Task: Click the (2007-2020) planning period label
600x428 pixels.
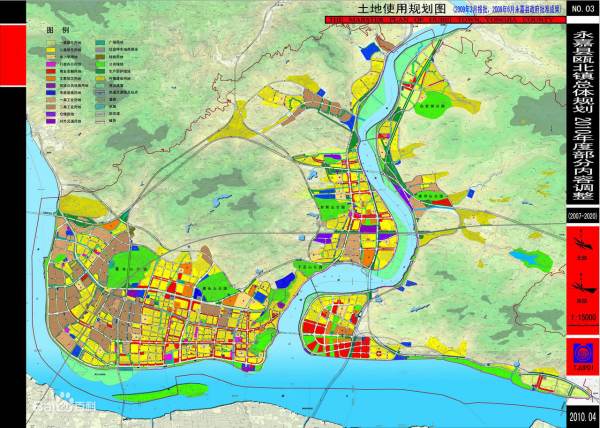Action: [x=582, y=215]
